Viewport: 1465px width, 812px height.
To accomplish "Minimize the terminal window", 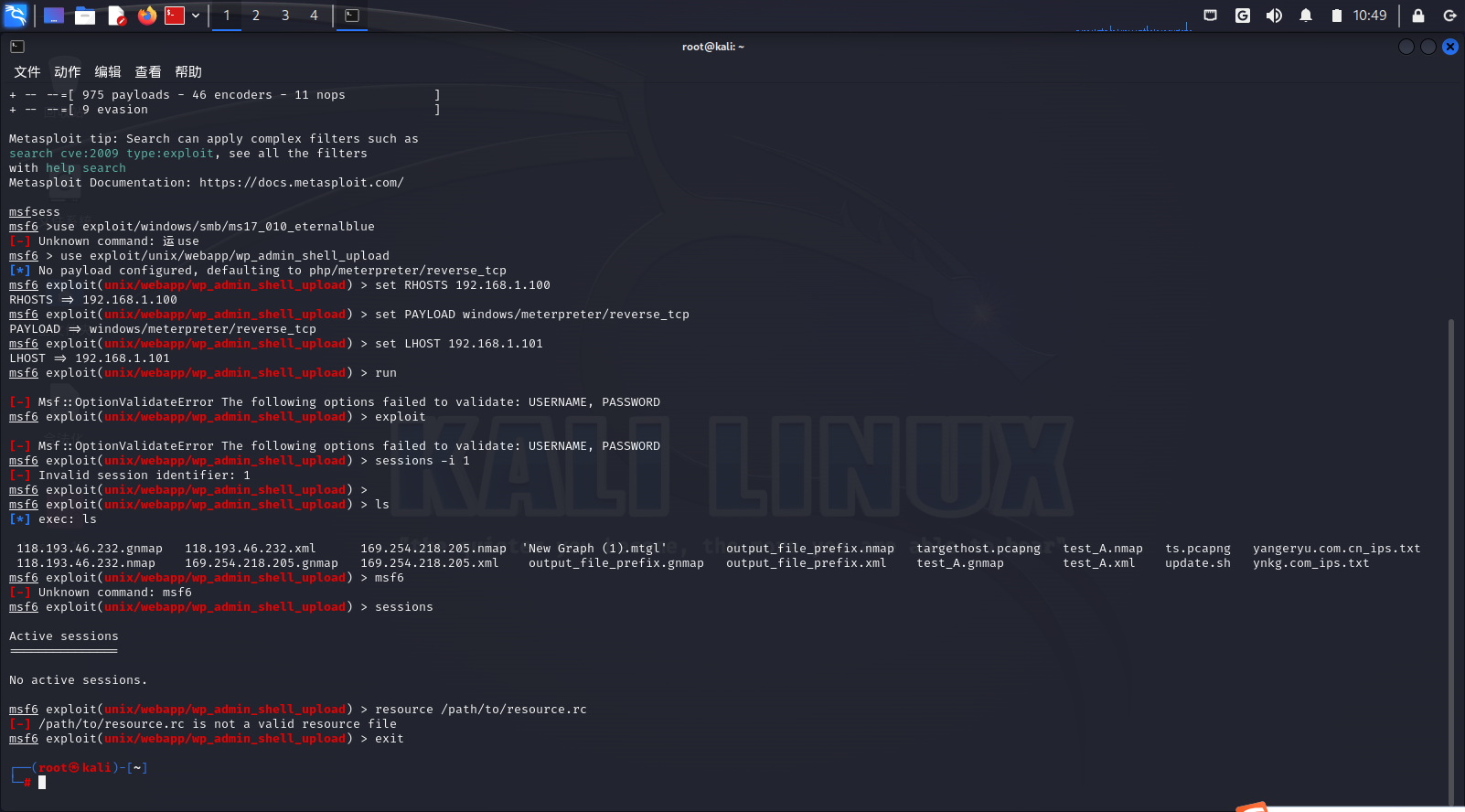I will coord(1406,47).
